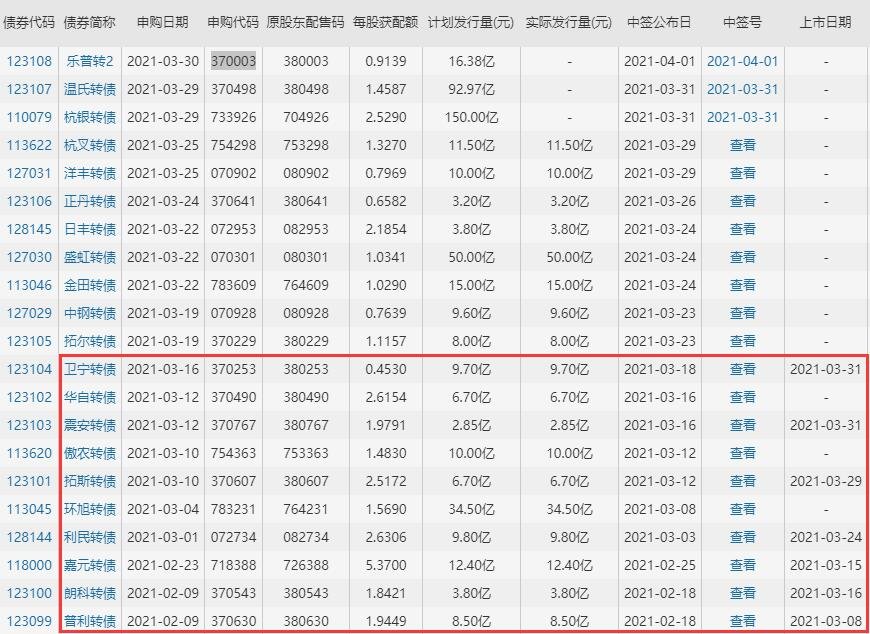
Task: Click 查看 for 卫宁转债 row
Action: click(x=745, y=369)
